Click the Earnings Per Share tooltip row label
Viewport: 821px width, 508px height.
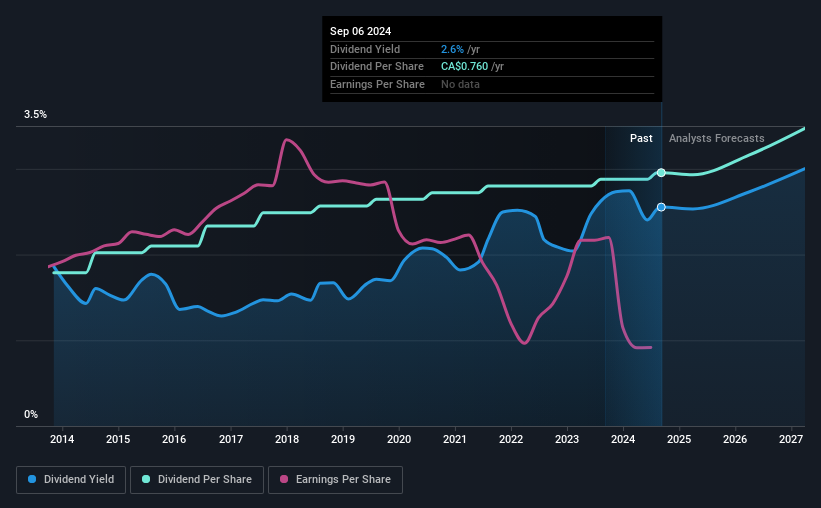pyautogui.click(x=377, y=84)
